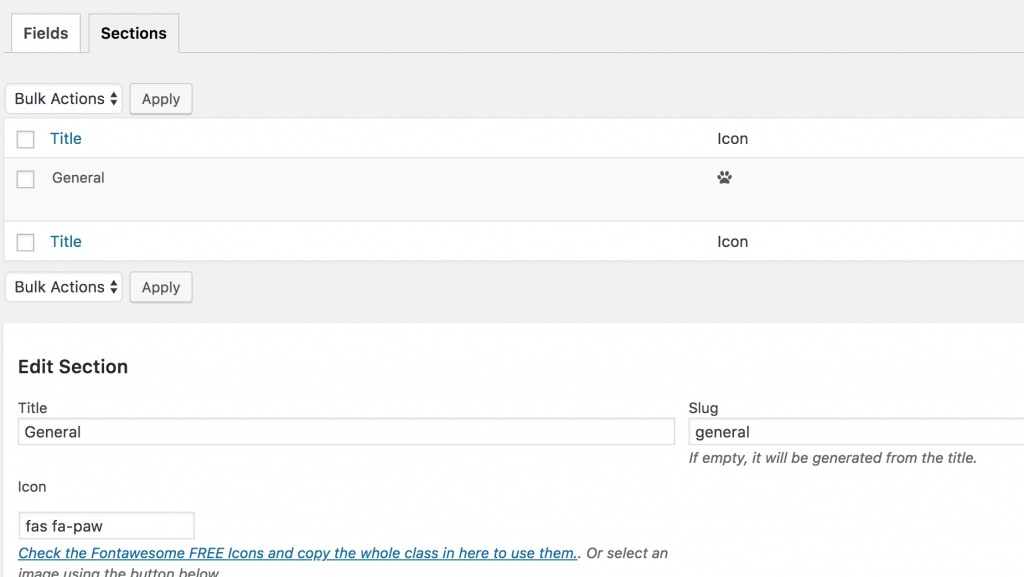
Task: Check the select-all checkbox in table footer
Action: coord(25,243)
